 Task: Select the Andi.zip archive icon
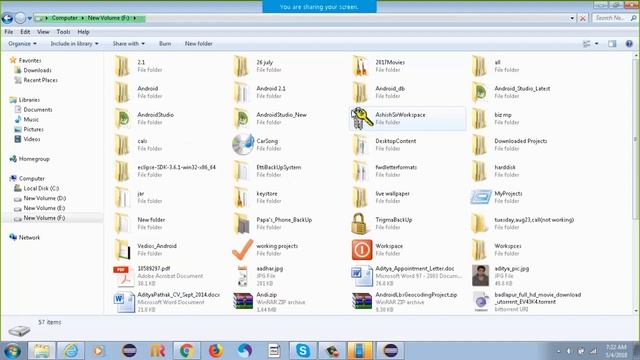click(243, 301)
